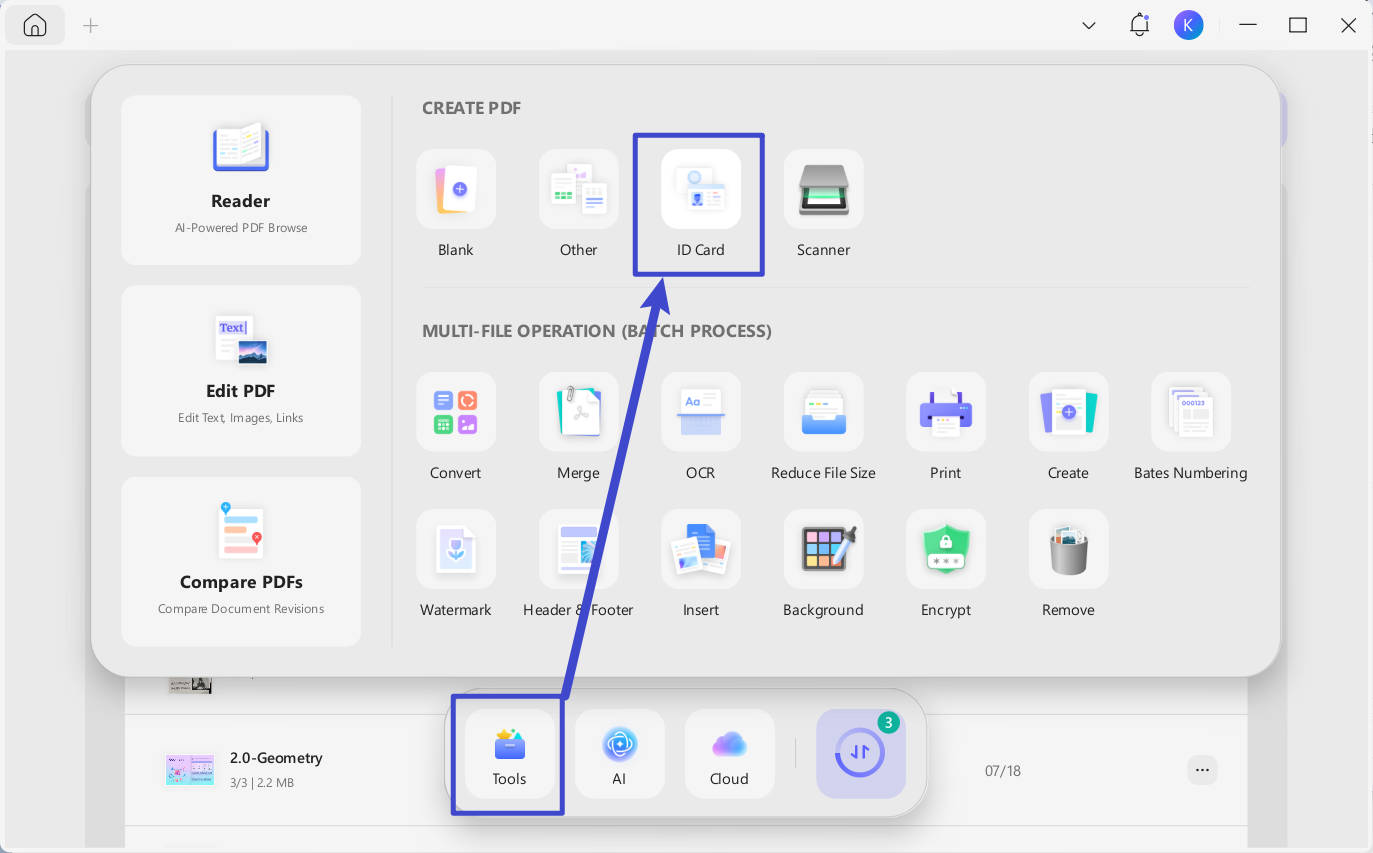Open Cloud from the dock
Viewport: 1373px width, 853px height.
(x=729, y=754)
